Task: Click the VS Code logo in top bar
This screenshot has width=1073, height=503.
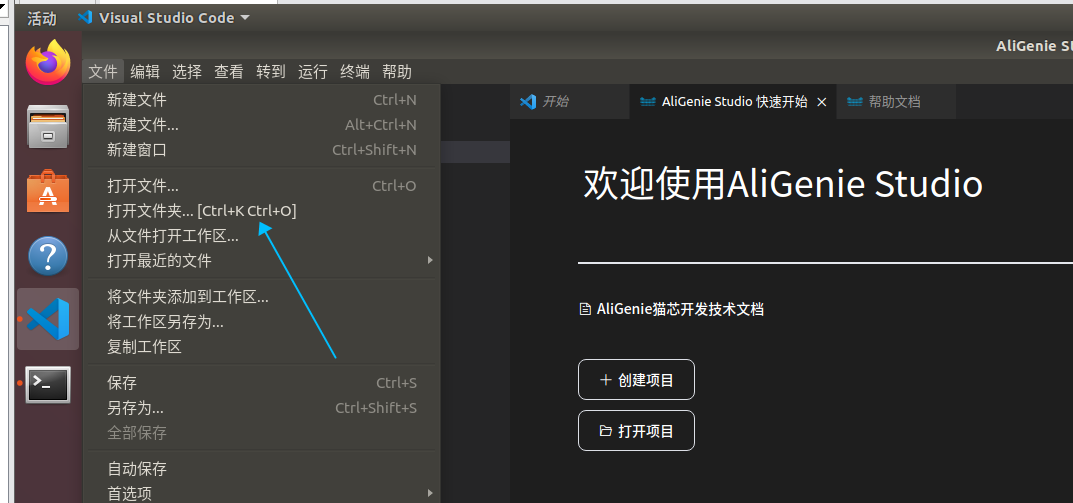Action: [x=85, y=18]
